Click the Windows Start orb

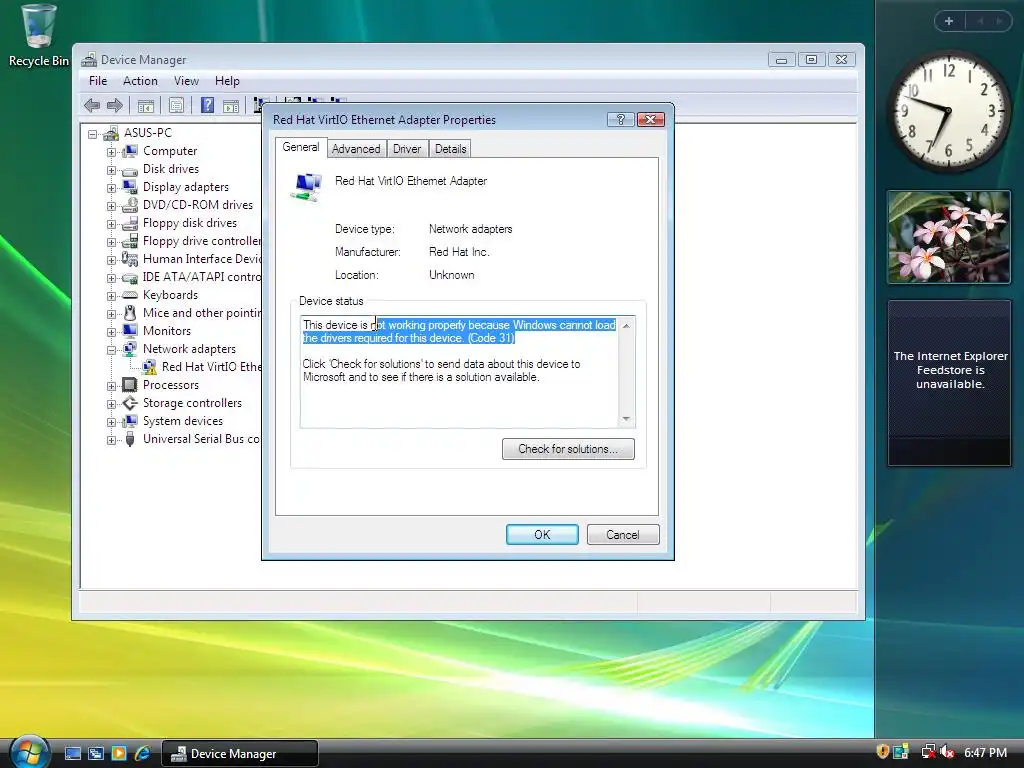point(28,752)
